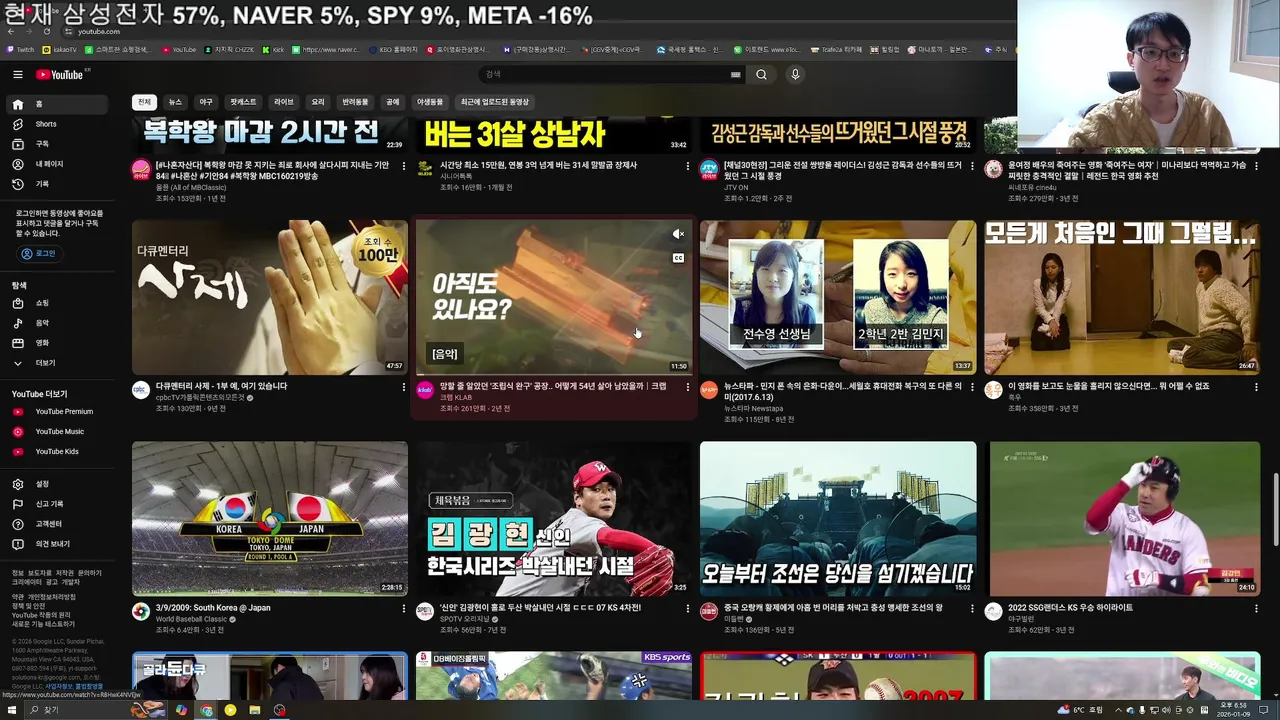This screenshot has height=720, width=1280.
Task: Open the Twitch bookmark
Action: (x=20, y=49)
